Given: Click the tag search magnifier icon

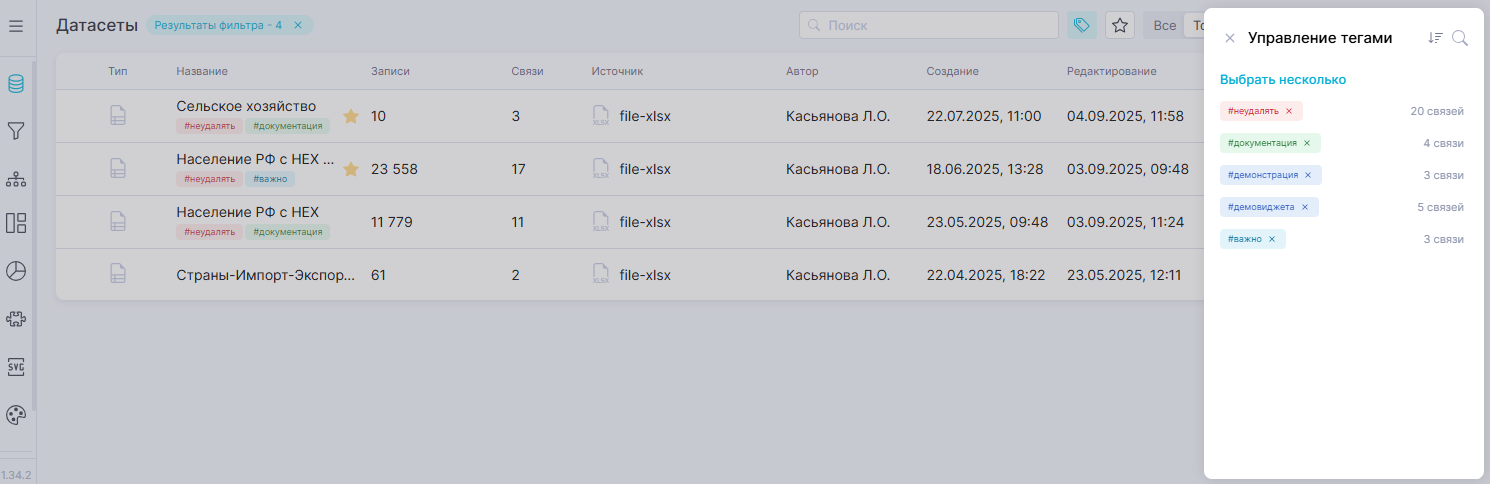Looking at the screenshot, I should point(1460,38).
